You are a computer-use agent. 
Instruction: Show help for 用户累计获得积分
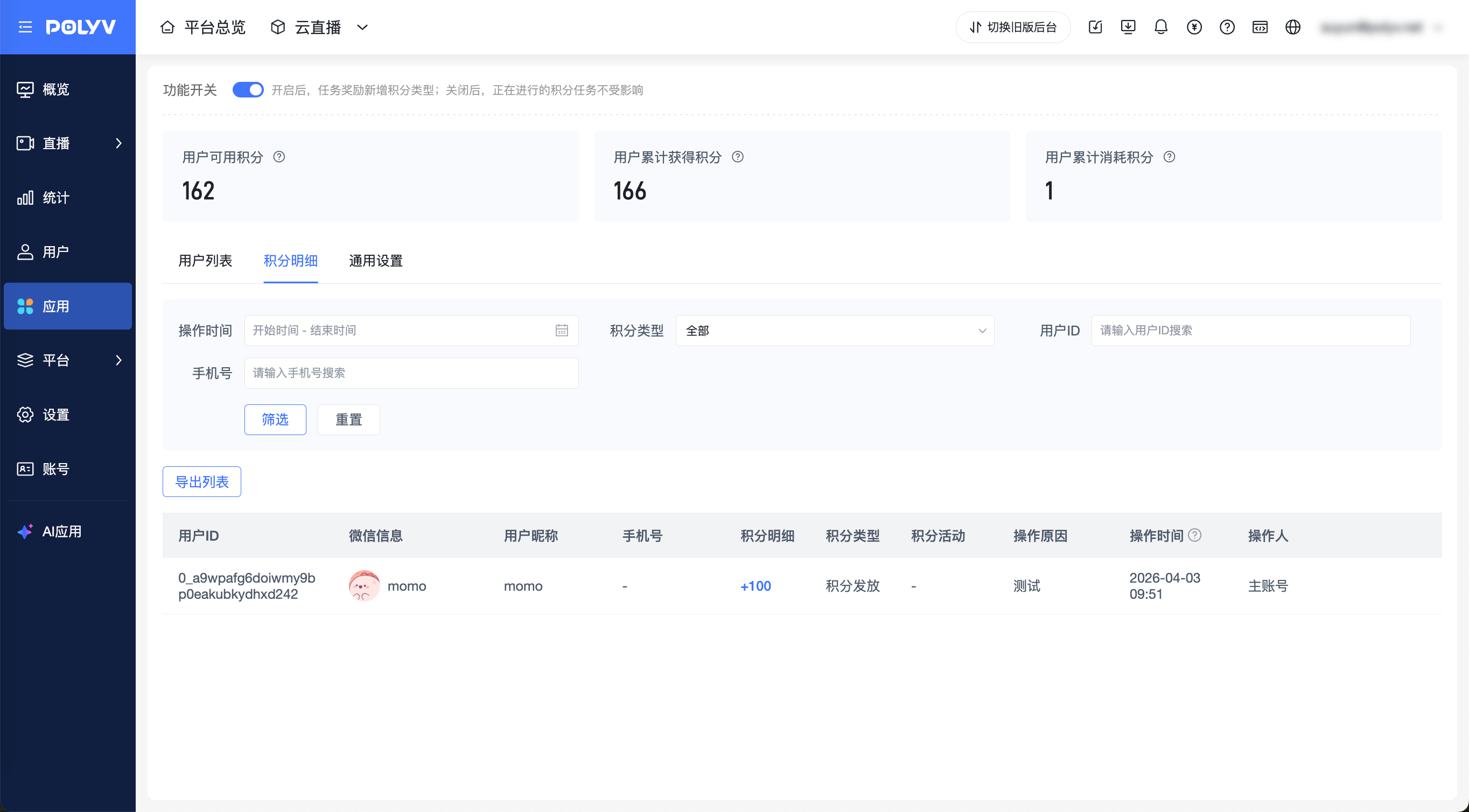pos(737,157)
